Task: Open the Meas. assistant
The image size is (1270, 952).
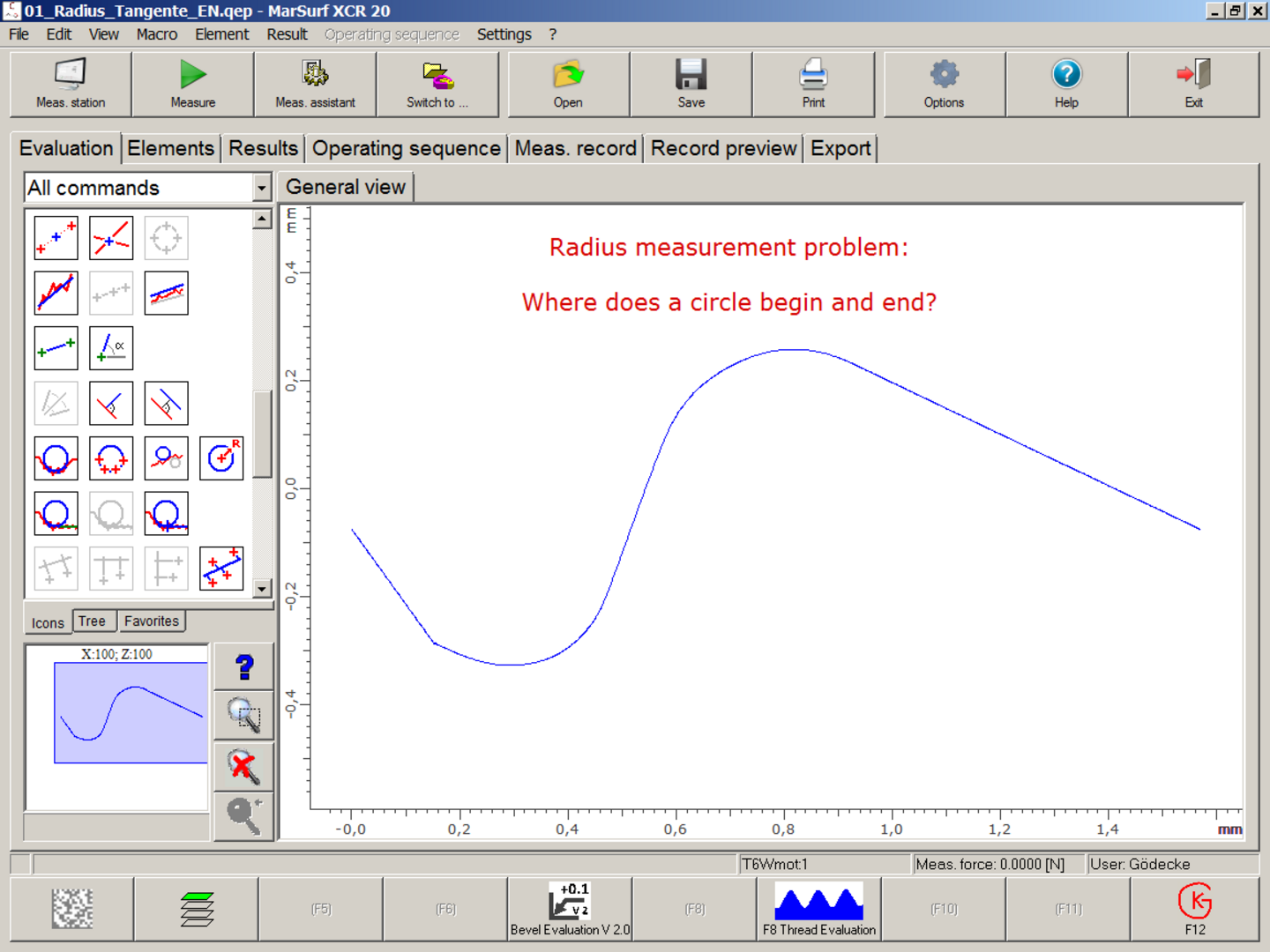Action: (x=315, y=85)
